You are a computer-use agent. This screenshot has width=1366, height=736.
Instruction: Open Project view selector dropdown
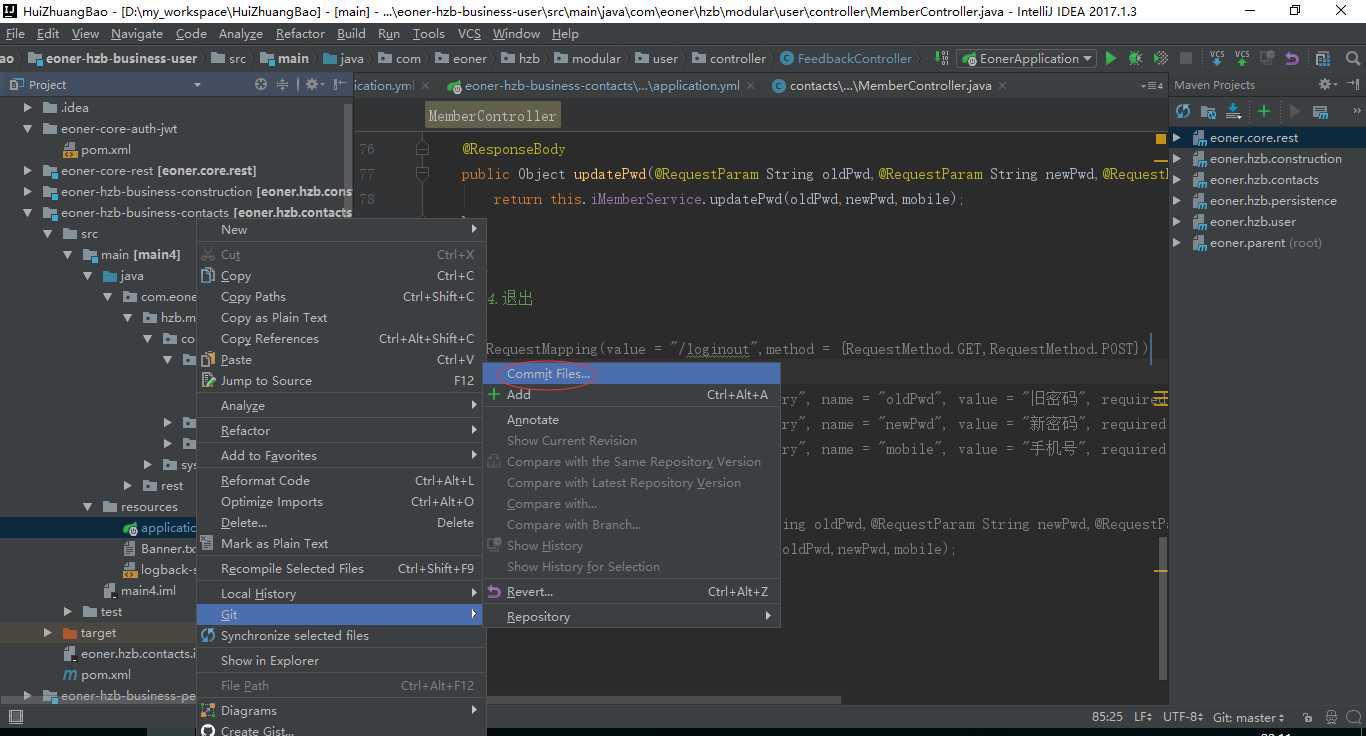point(197,85)
